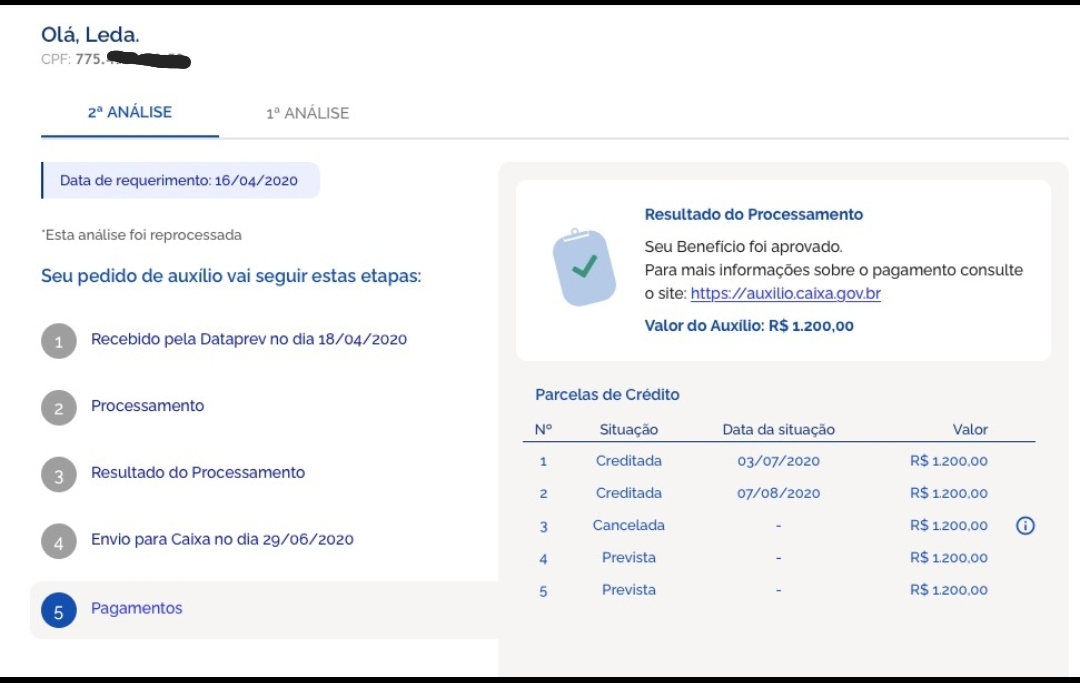
Task: Click the 'Data da situação' column header
Action: coord(778,430)
